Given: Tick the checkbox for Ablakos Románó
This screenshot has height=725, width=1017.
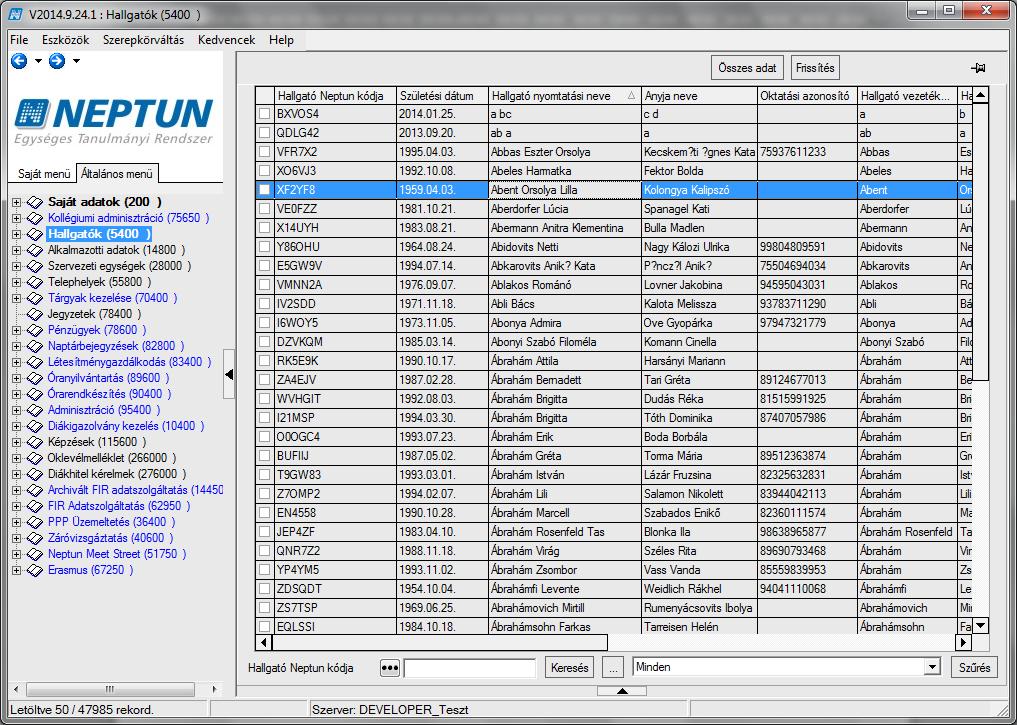Looking at the screenshot, I should coord(265,285).
